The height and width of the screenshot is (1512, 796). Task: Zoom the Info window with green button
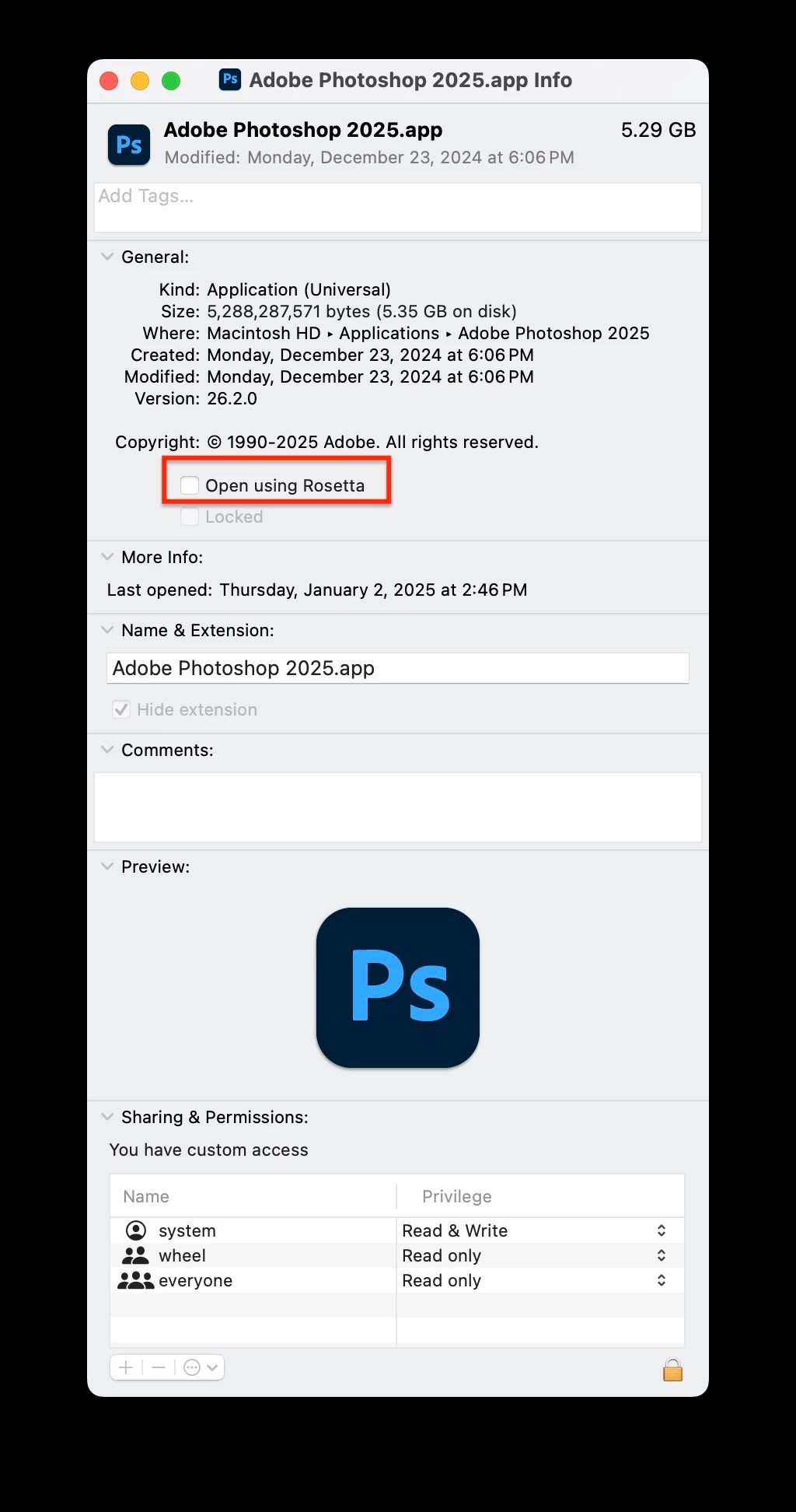pos(171,81)
